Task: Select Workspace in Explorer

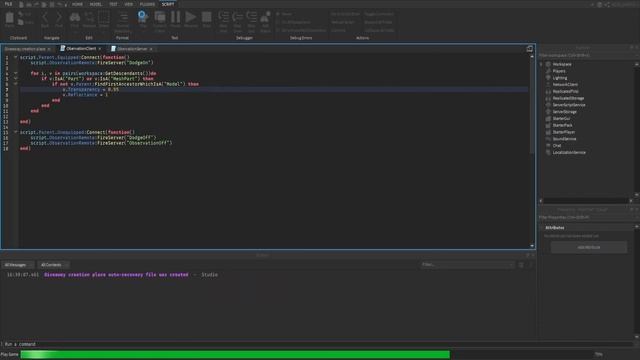Action: 562,64
